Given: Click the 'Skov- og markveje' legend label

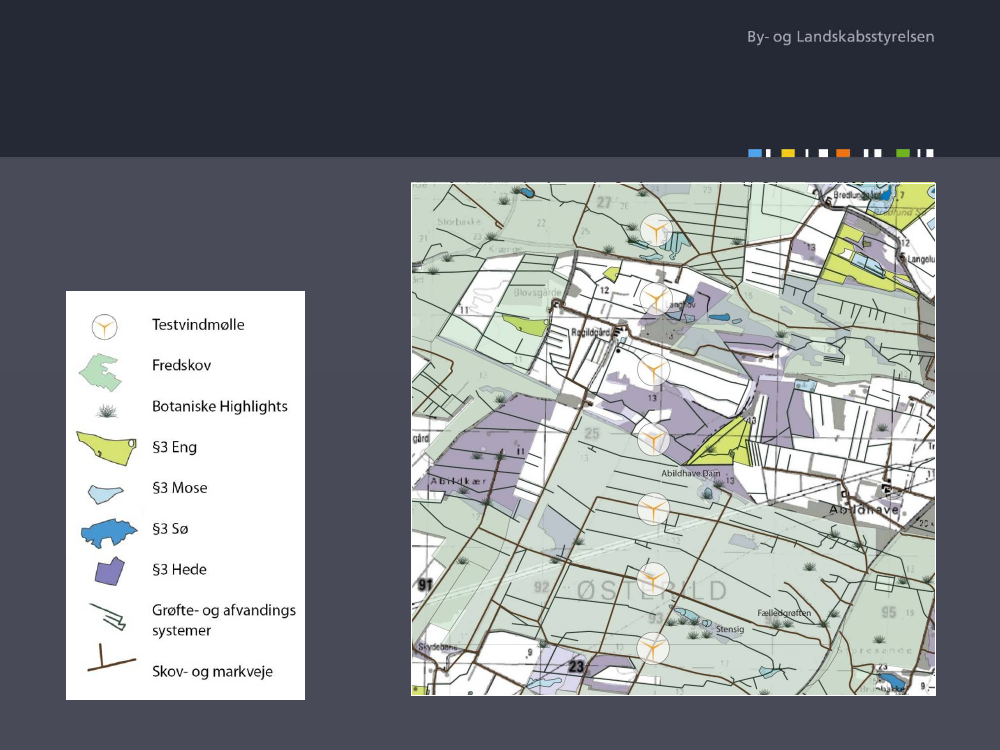Looking at the screenshot, I should pos(212,672).
